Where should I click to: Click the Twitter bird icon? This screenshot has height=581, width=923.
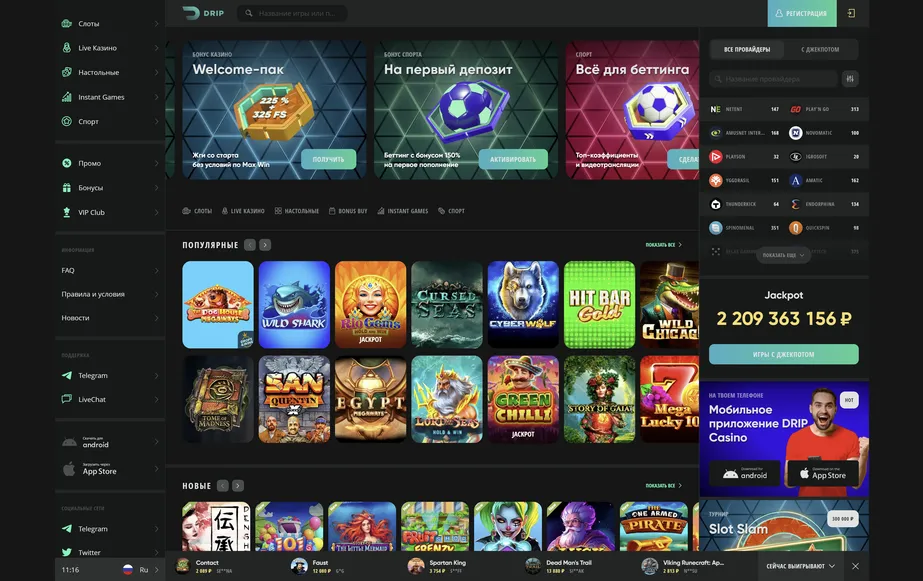(x=67, y=552)
